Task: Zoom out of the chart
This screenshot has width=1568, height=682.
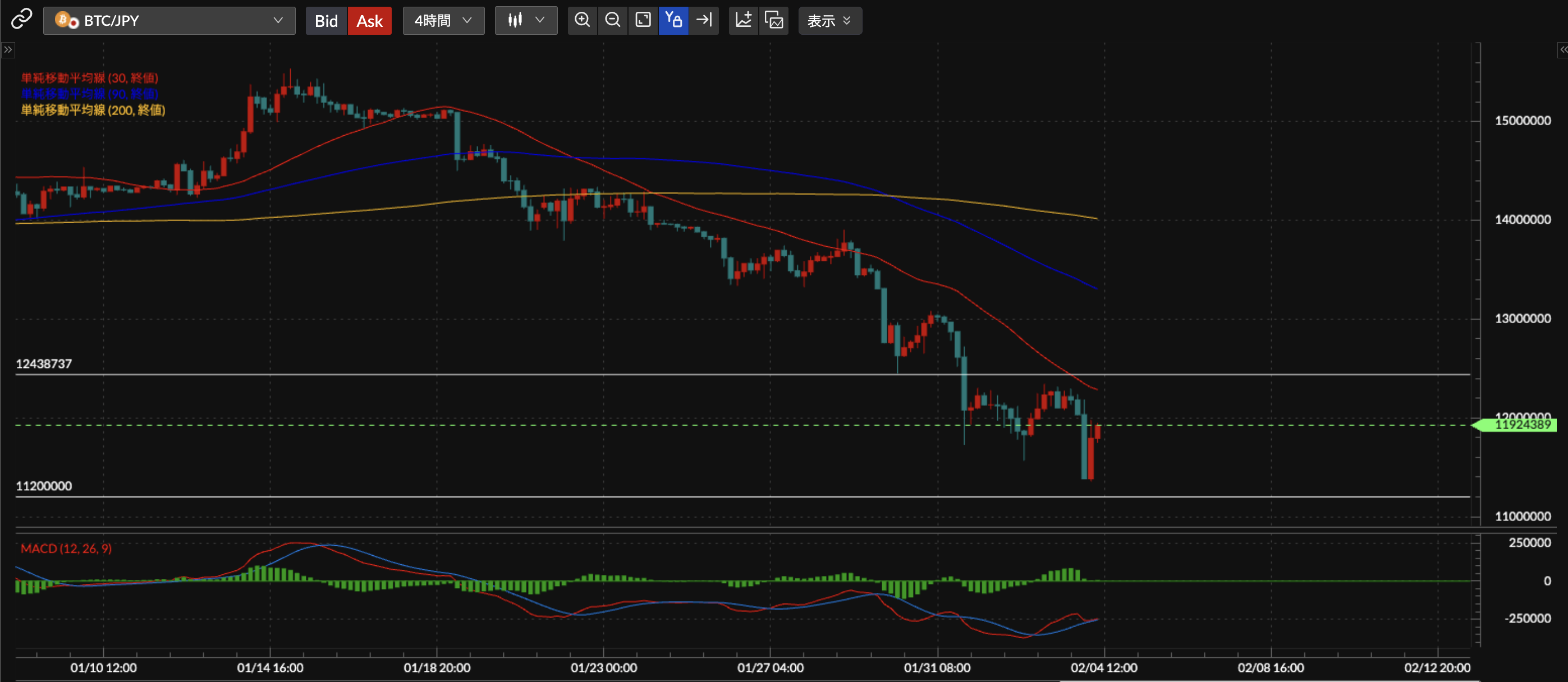Action: tap(612, 20)
